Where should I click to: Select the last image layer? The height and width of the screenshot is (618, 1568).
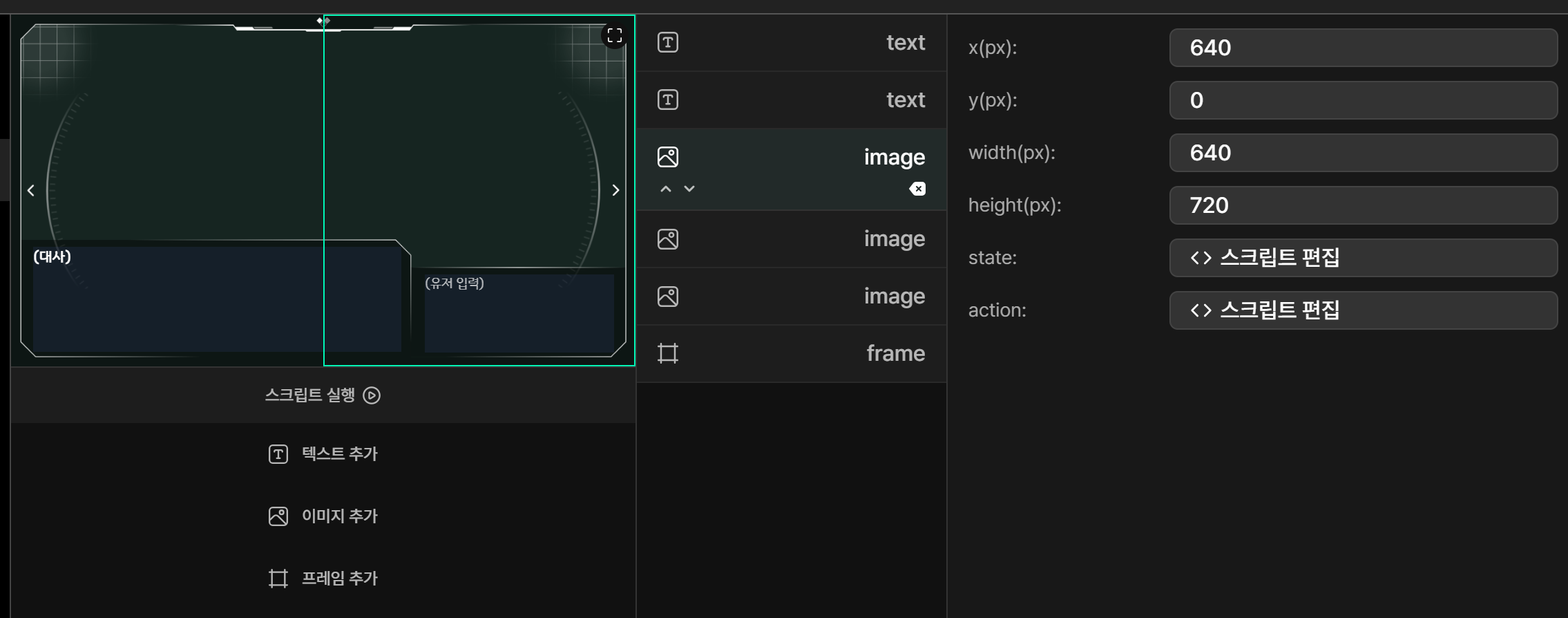791,297
